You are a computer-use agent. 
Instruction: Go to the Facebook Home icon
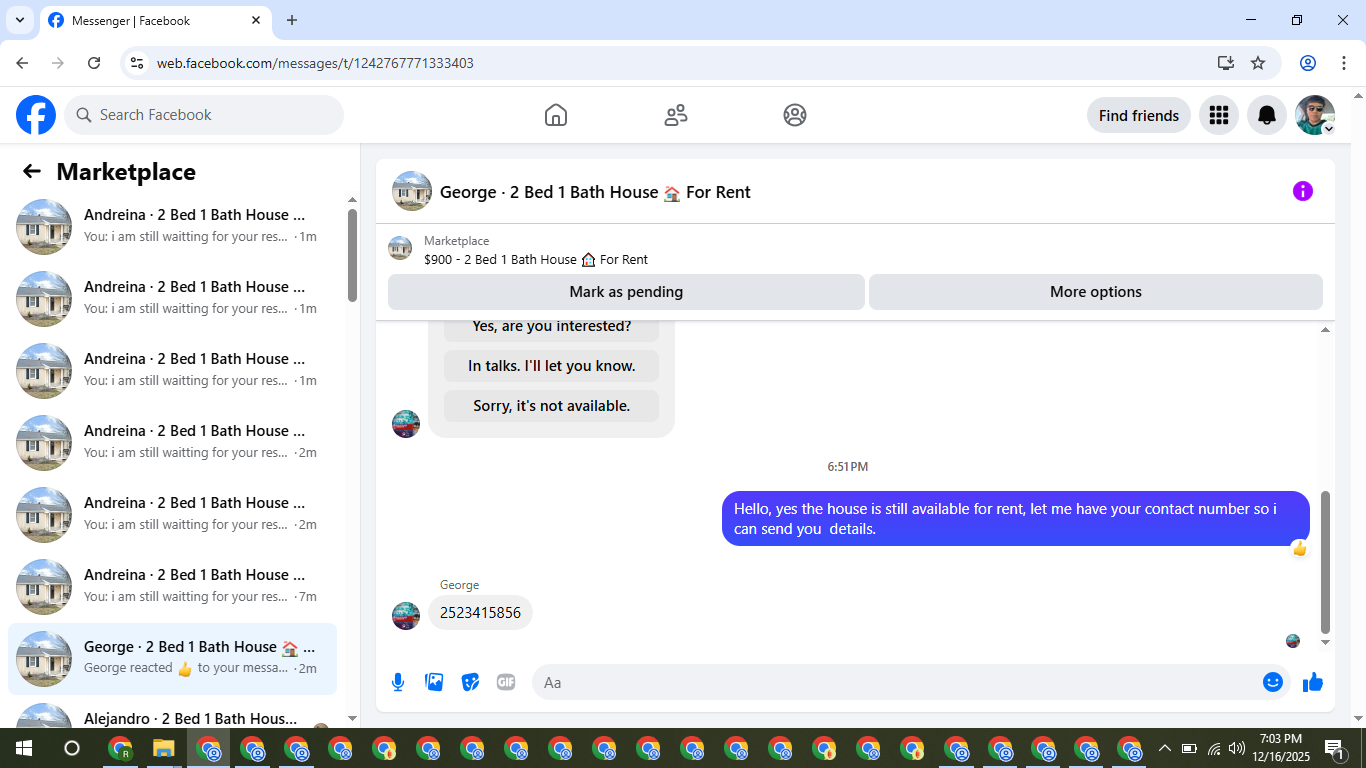pyautogui.click(x=556, y=115)
